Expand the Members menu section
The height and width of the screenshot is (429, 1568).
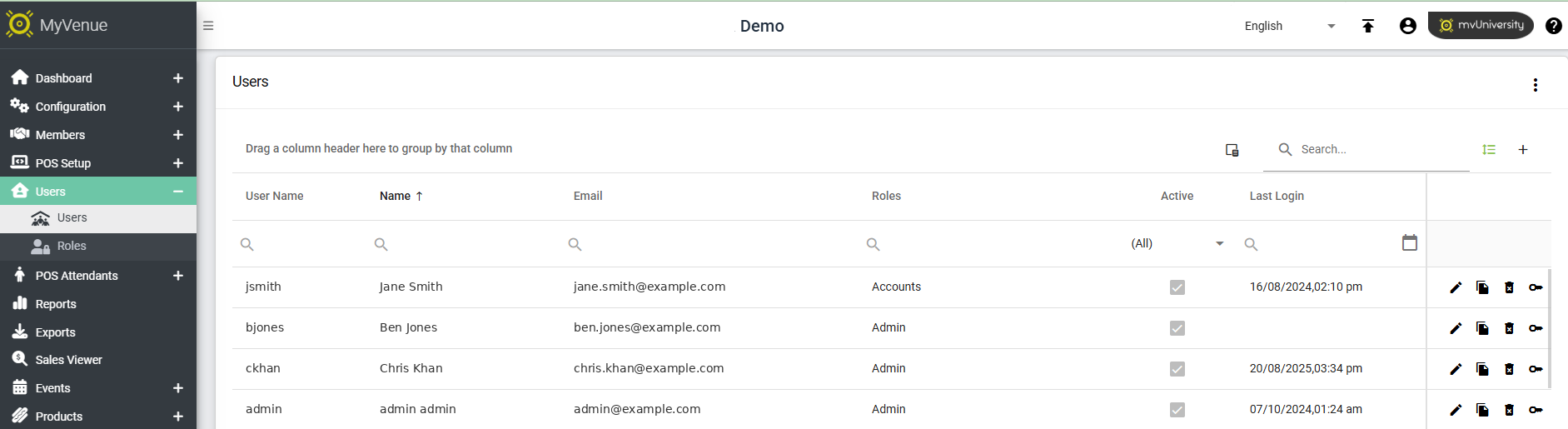(x=178, y=135)
